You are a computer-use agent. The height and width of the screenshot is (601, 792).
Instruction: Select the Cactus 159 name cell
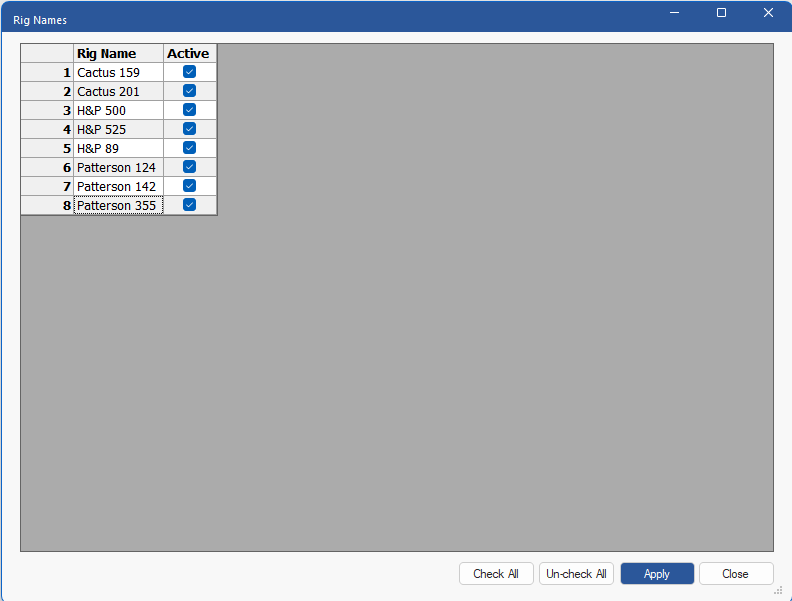pos(118,72)
